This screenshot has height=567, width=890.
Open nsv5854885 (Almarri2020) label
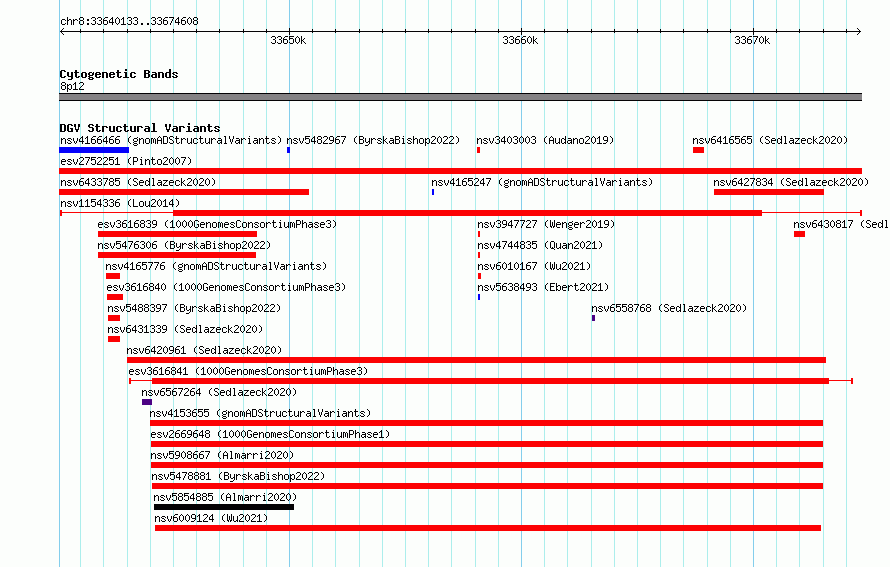225,497
